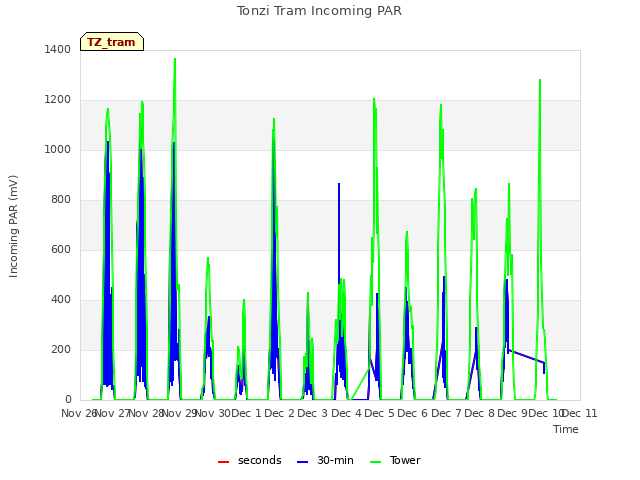The width and height of the screenshot is (640, 480).
Task: Click the 400 y-axis tick label
Action: 61,300
